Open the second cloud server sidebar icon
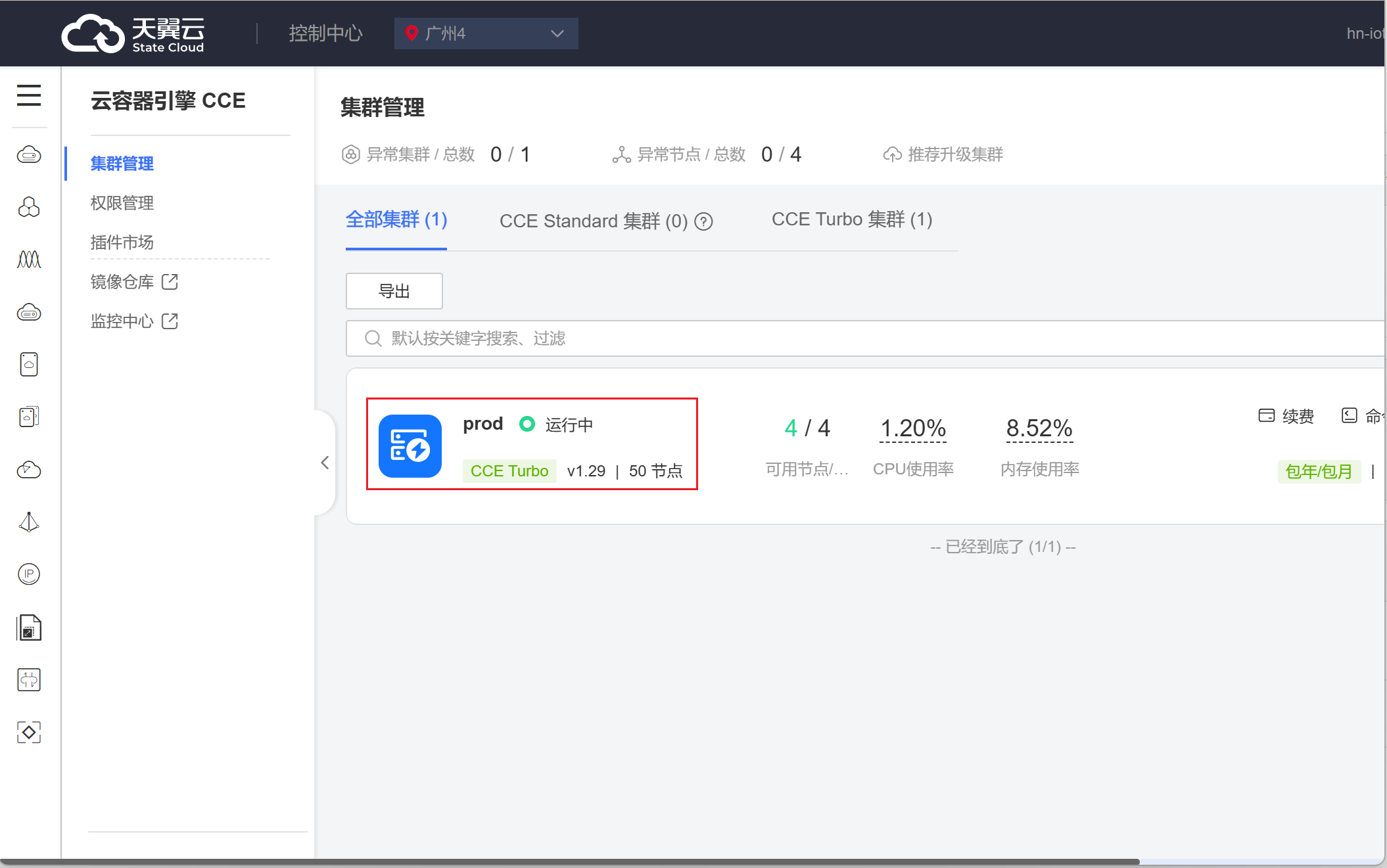 coord(29,312)
